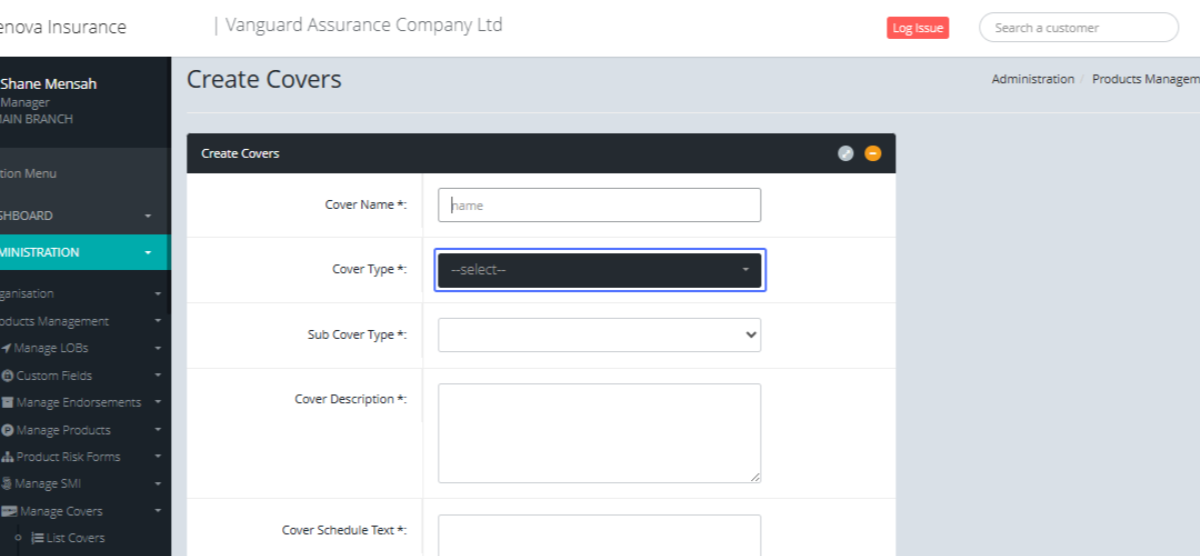The image size is (1200, 556).
Task: Collapse Create Covers panel with orange minus
Action: [x=873, y=153]
